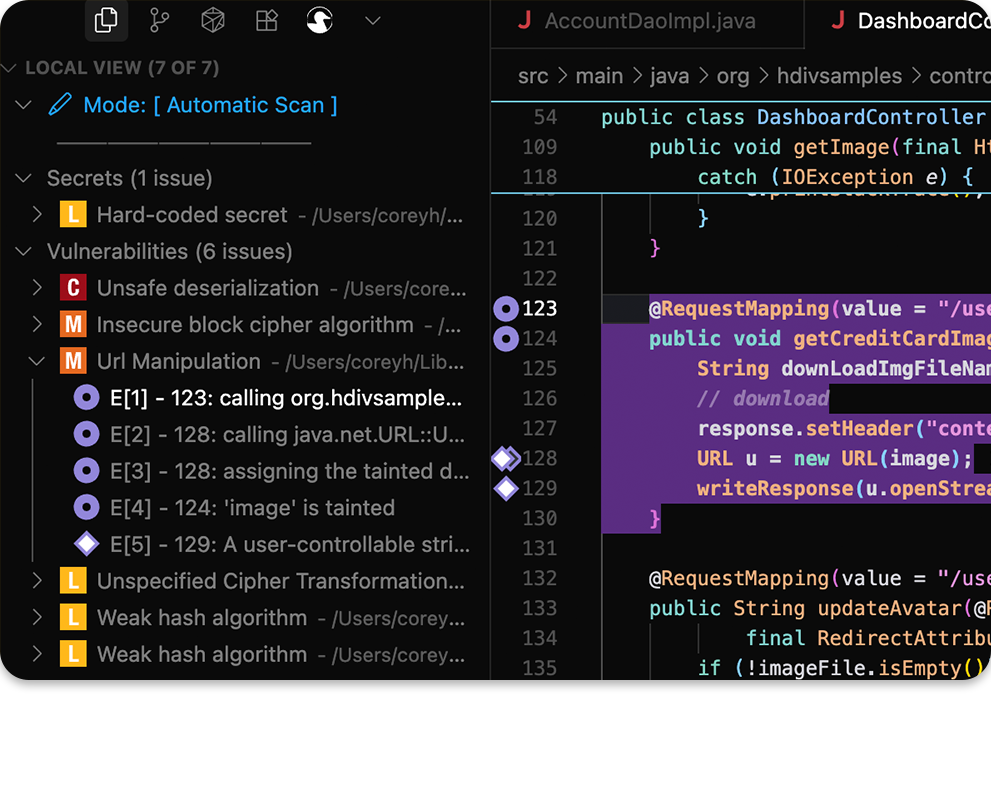Click the circle icon beside E[1]

[87, 398]
